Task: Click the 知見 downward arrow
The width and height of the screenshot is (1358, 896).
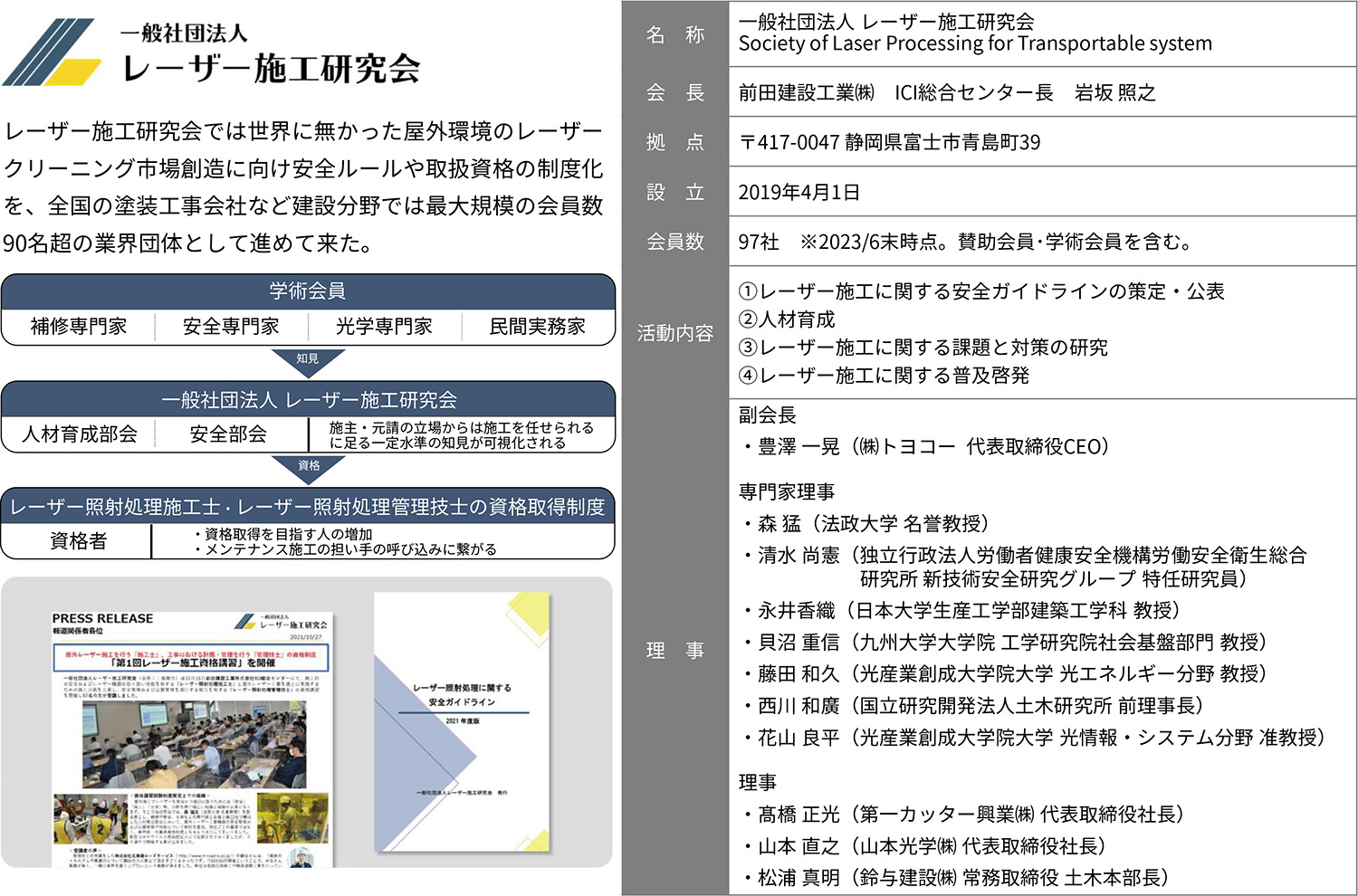Action: tap(308, 360)
